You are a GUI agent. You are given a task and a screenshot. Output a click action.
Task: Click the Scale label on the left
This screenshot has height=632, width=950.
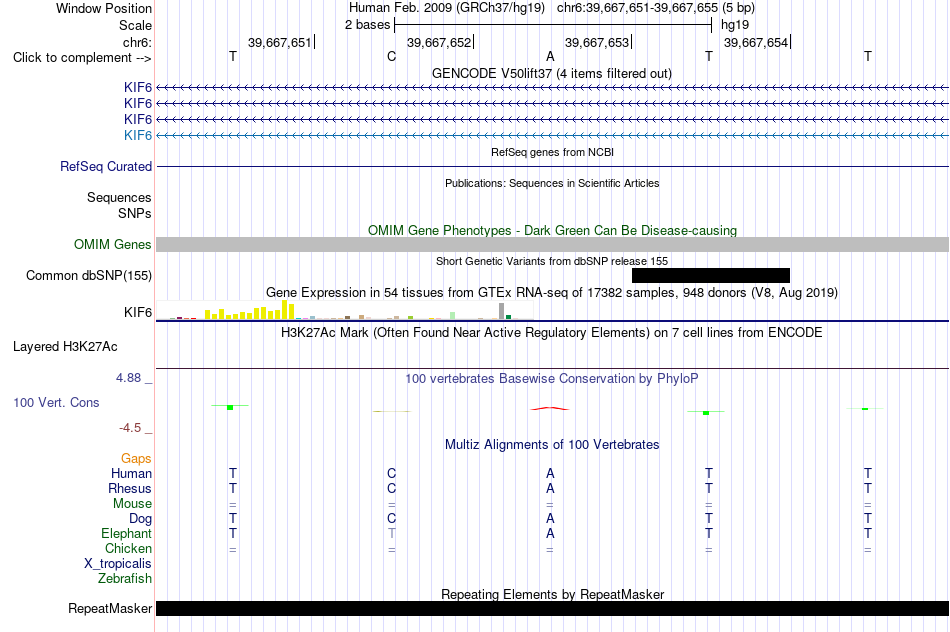(135, 25)
